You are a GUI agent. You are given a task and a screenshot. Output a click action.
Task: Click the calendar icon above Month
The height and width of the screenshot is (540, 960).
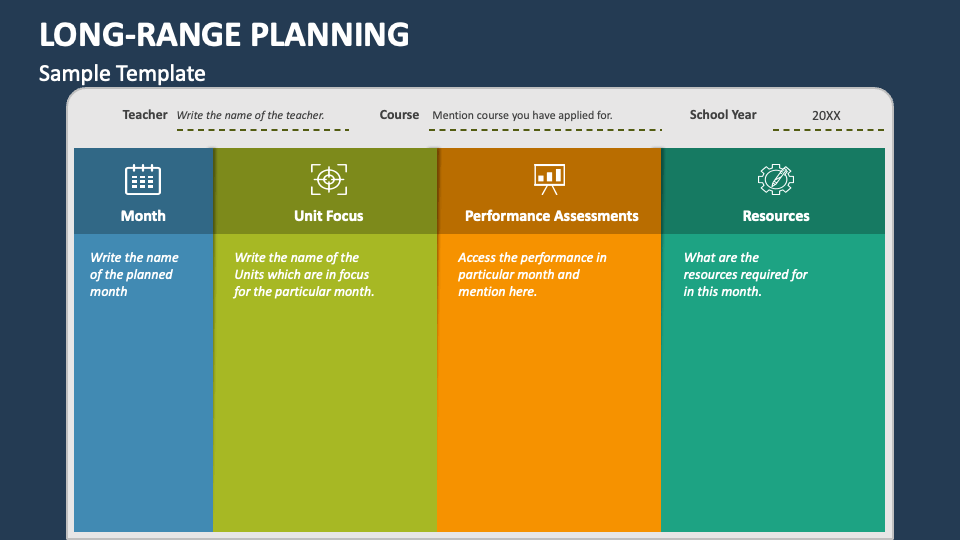(x=143, y=179)
